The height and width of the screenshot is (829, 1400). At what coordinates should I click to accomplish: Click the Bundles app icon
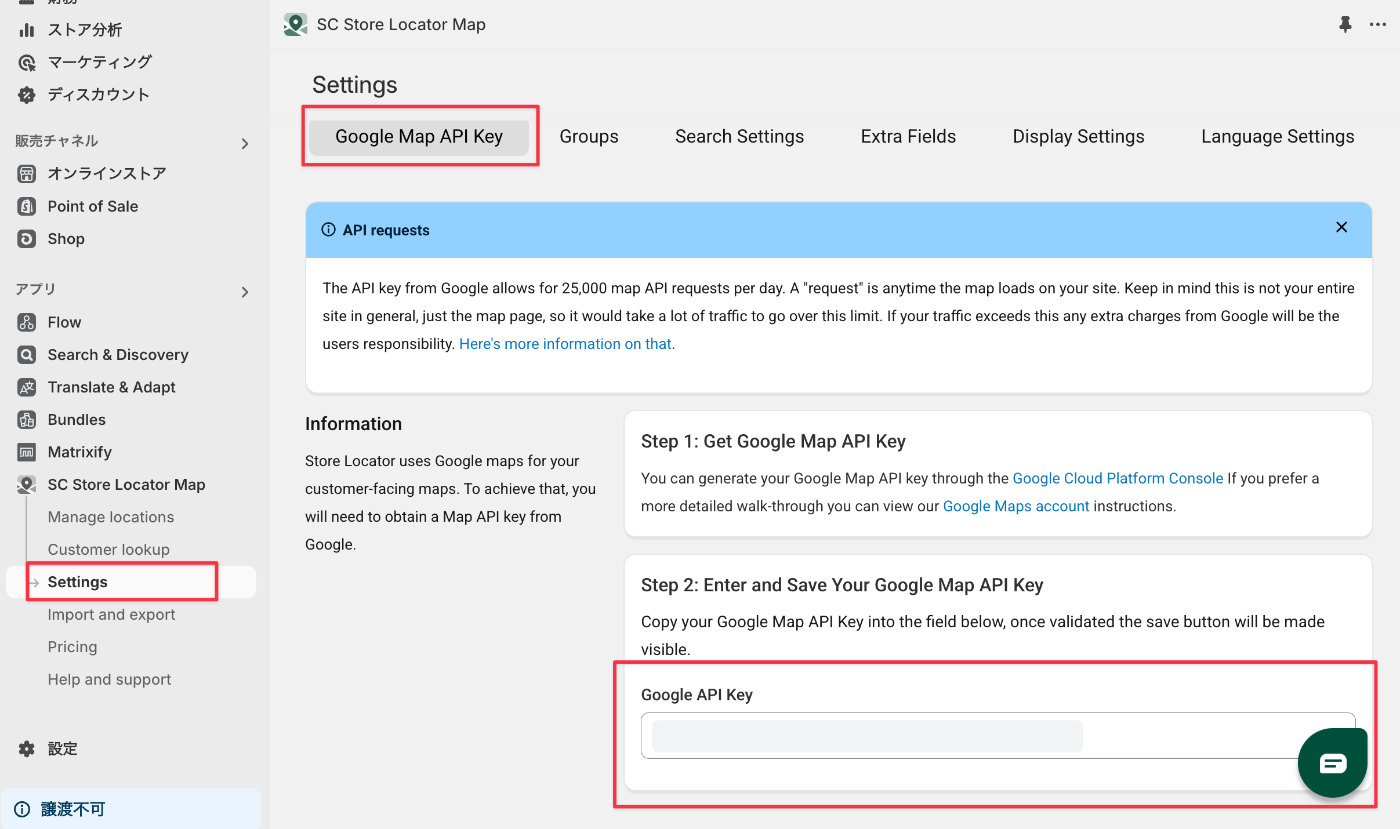pos(27,420)
